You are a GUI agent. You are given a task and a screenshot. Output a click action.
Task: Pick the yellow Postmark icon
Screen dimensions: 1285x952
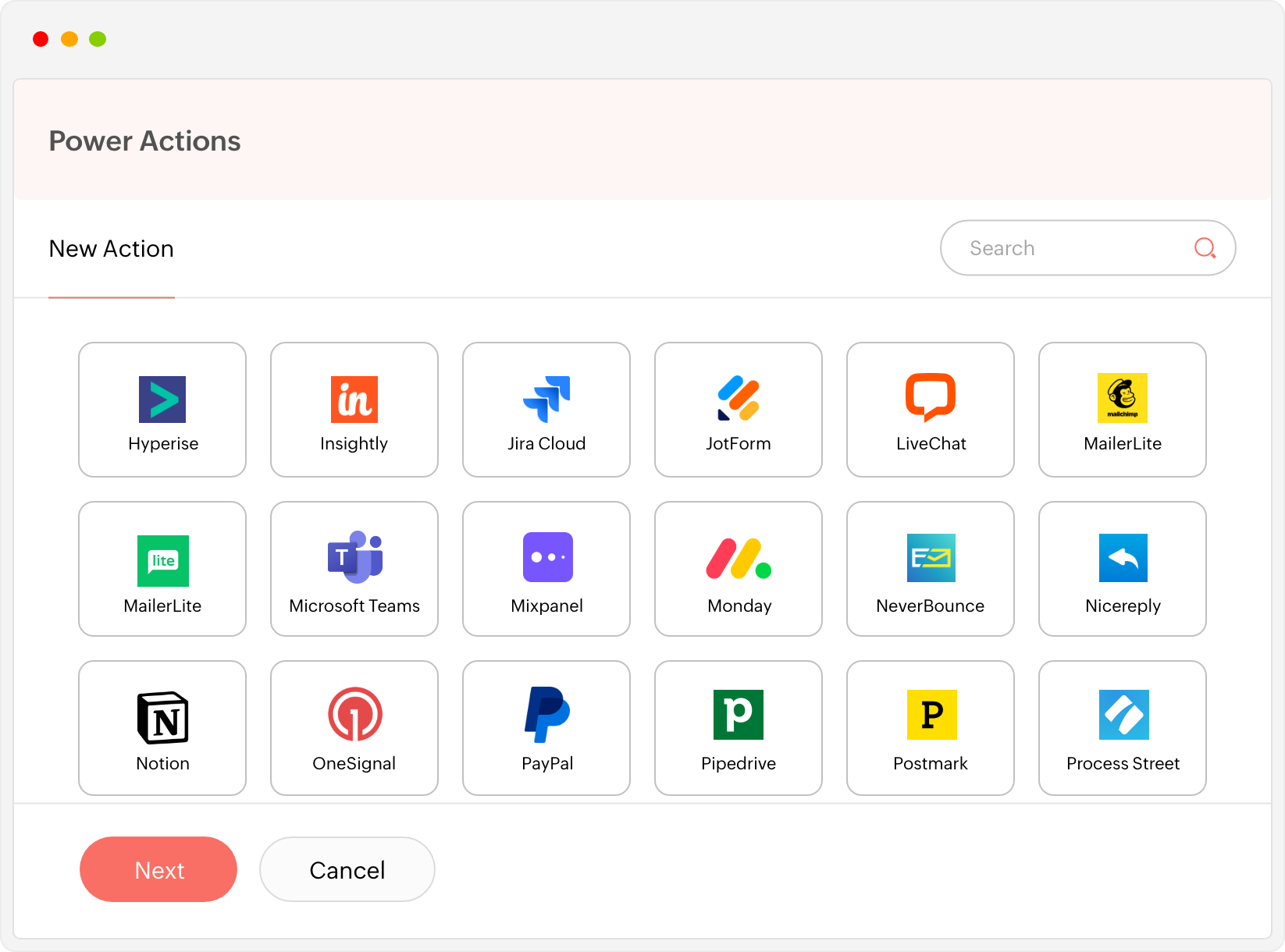[x=932, y=715]
